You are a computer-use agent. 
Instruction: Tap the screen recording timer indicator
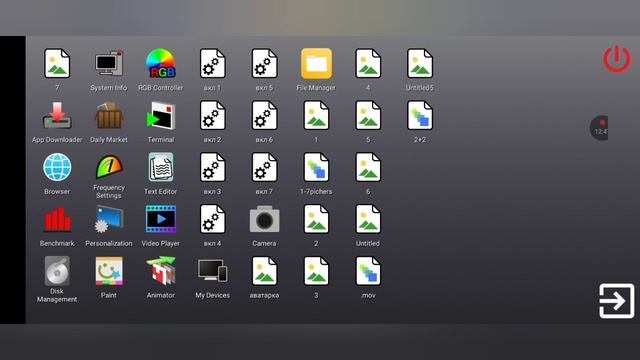[x=599, y=128]
